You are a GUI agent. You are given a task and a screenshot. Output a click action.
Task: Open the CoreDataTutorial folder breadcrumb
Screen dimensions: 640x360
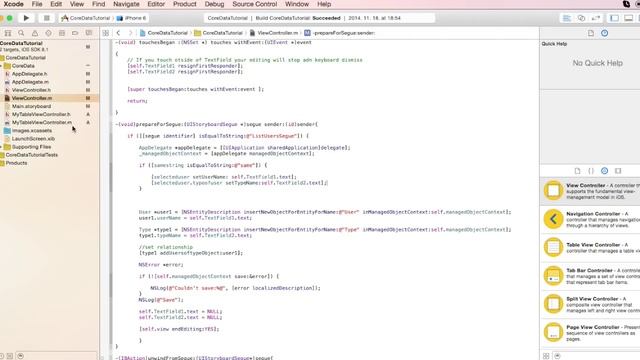click(x=218, y=33)
